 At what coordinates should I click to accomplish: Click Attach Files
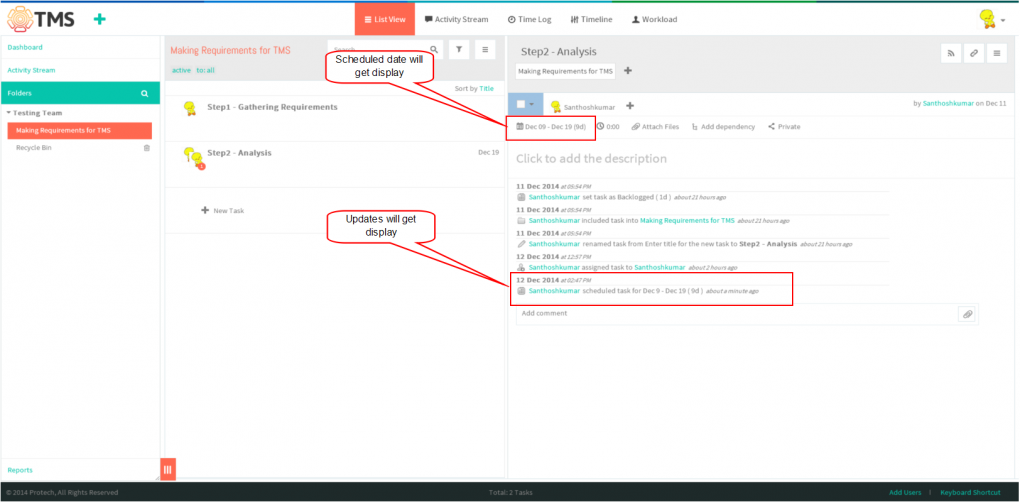pyautogui.click(x=655, y=127)
